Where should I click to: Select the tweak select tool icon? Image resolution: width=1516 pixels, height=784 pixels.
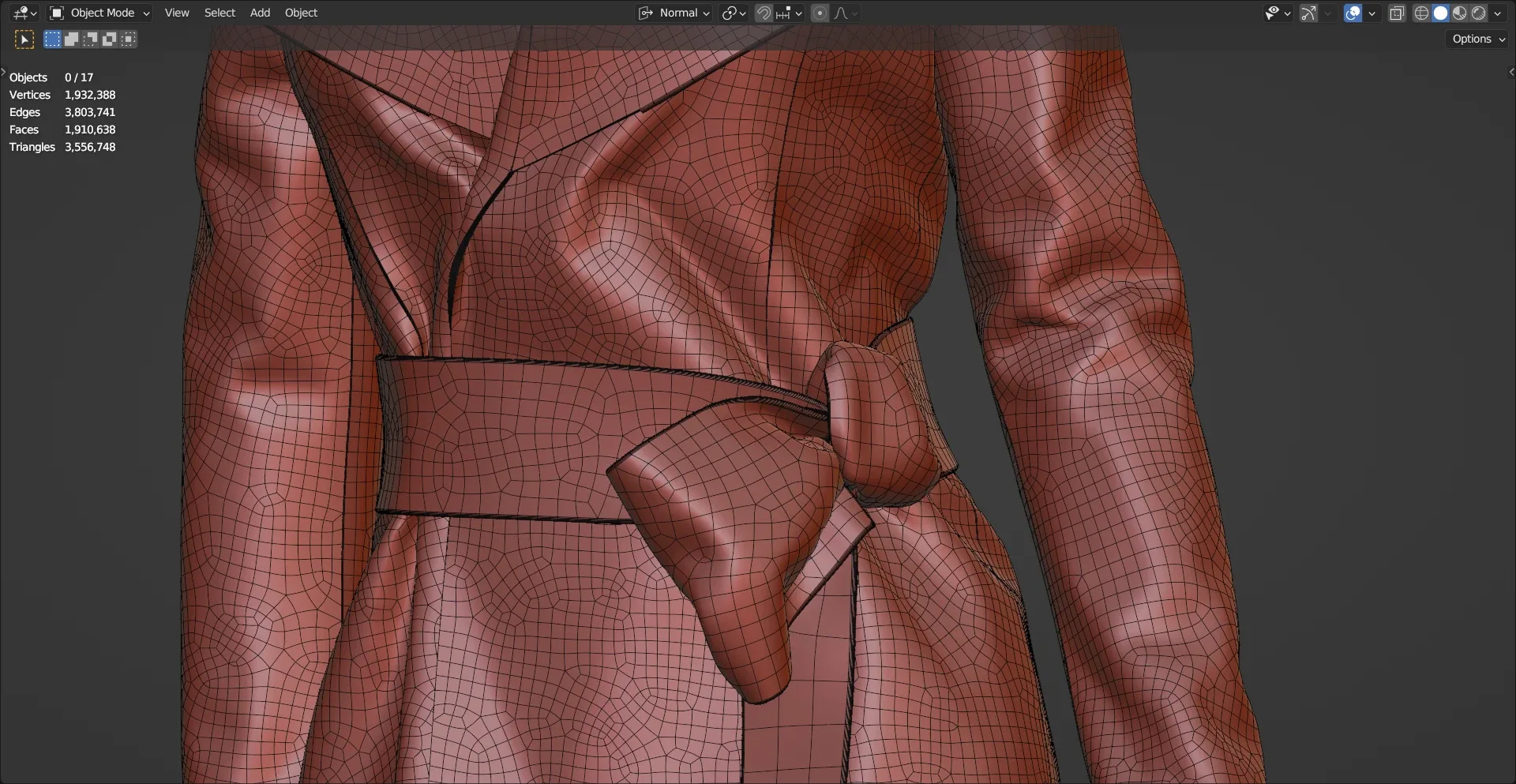pyautogui.click(x=24, y=39)
